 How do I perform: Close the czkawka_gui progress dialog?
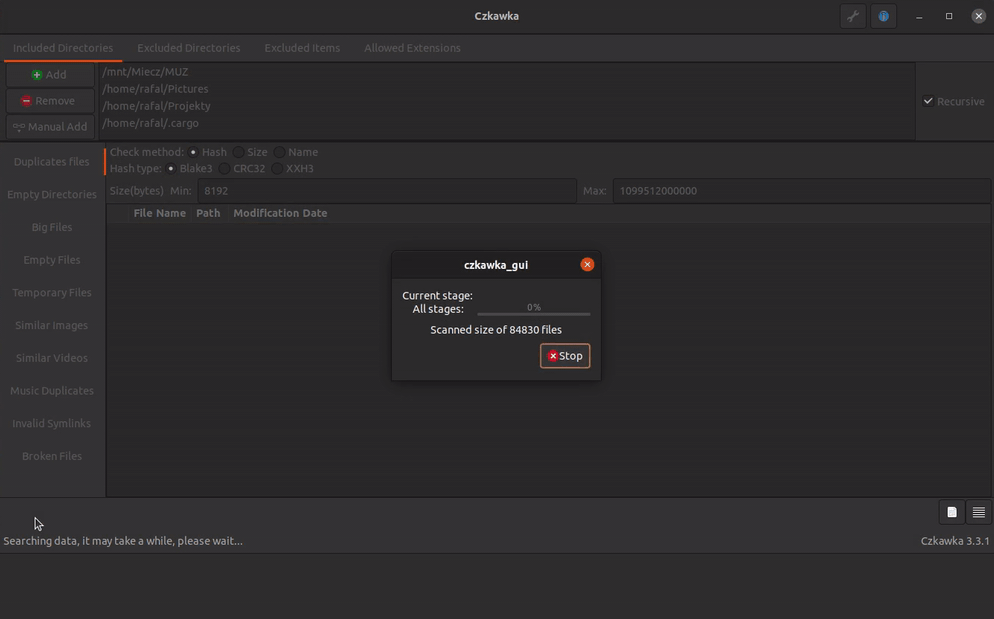587,264
